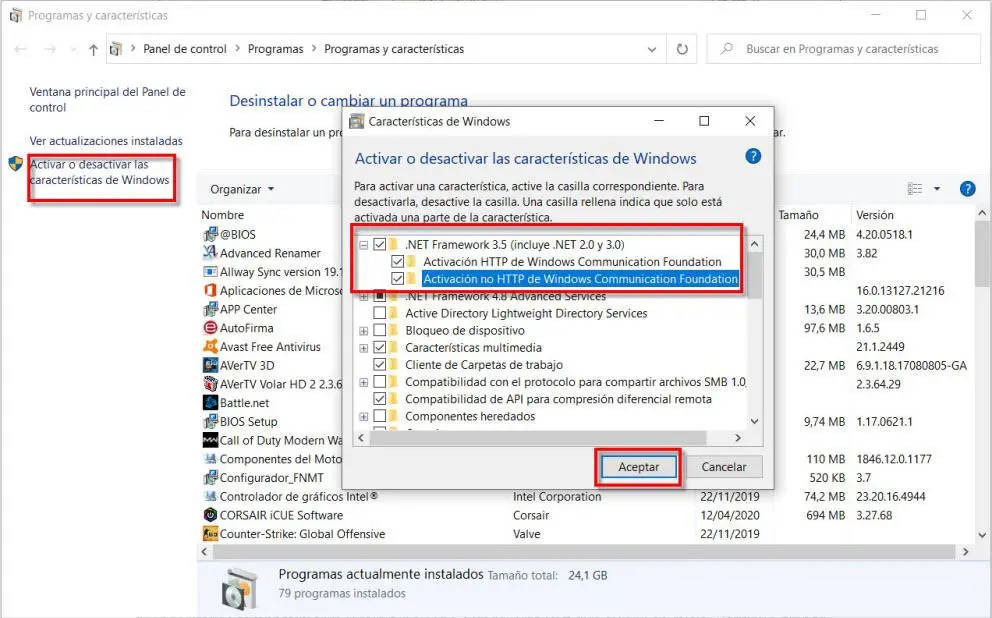Viewport: 992px width, 618px height.
Task: Click the Avast Free Antivirus icon
Action: point(210,347)
